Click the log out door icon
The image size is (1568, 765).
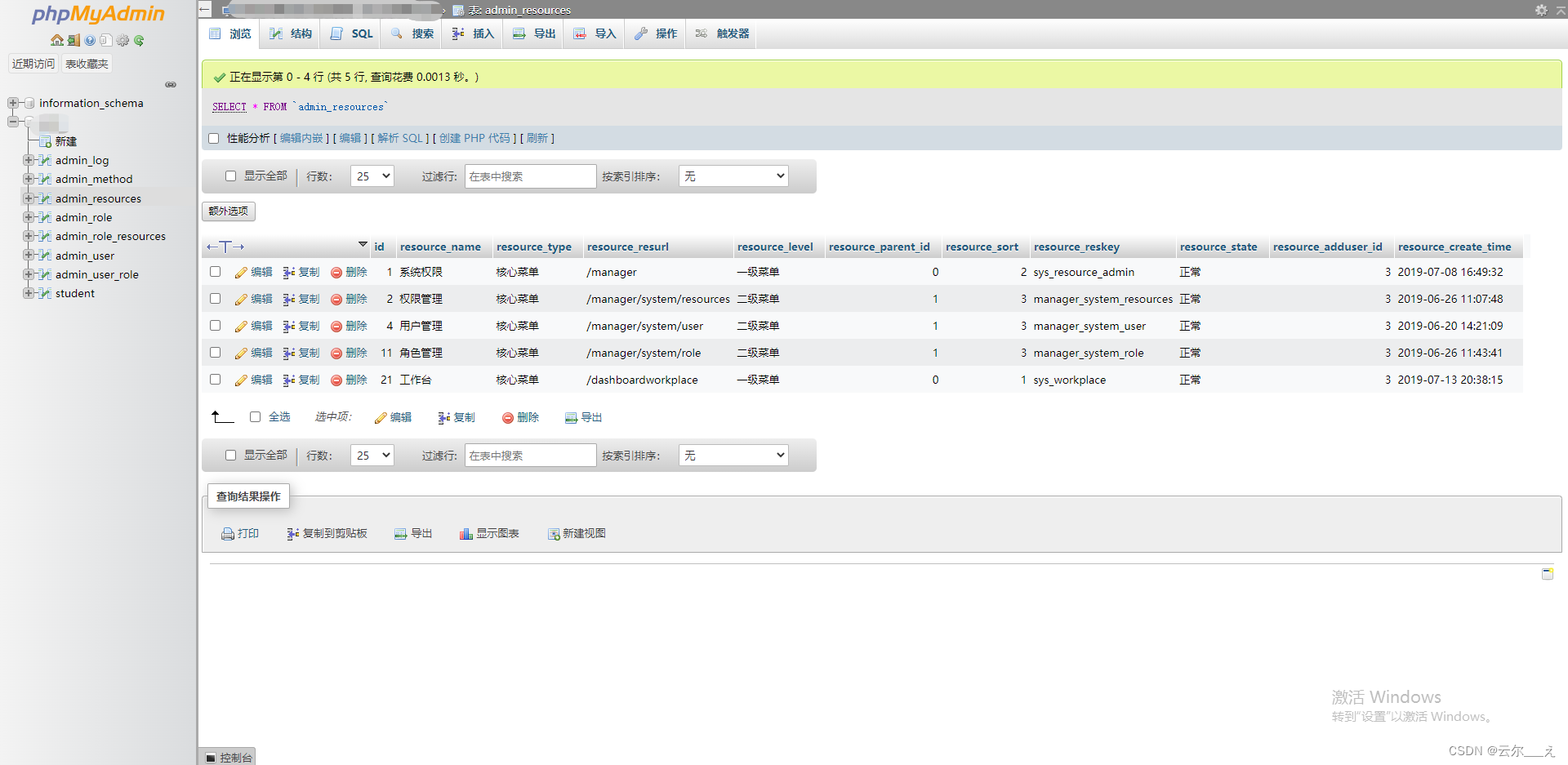tap(73, 40)
